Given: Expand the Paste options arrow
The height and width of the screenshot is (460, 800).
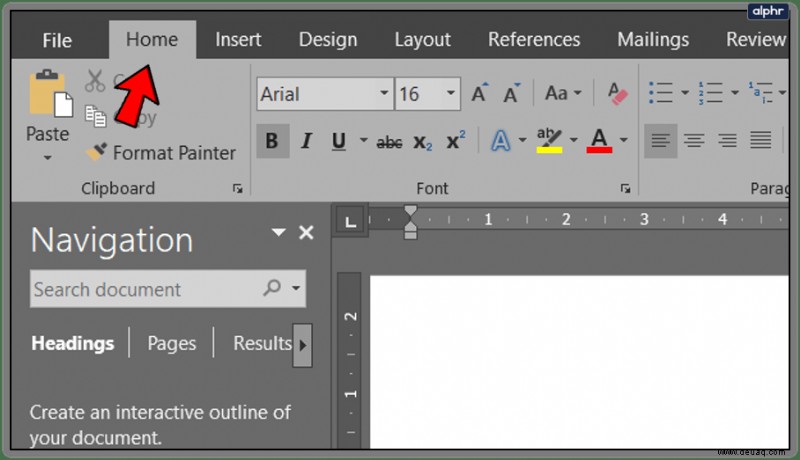Looking at the screenshot, I should pos(47,158).
